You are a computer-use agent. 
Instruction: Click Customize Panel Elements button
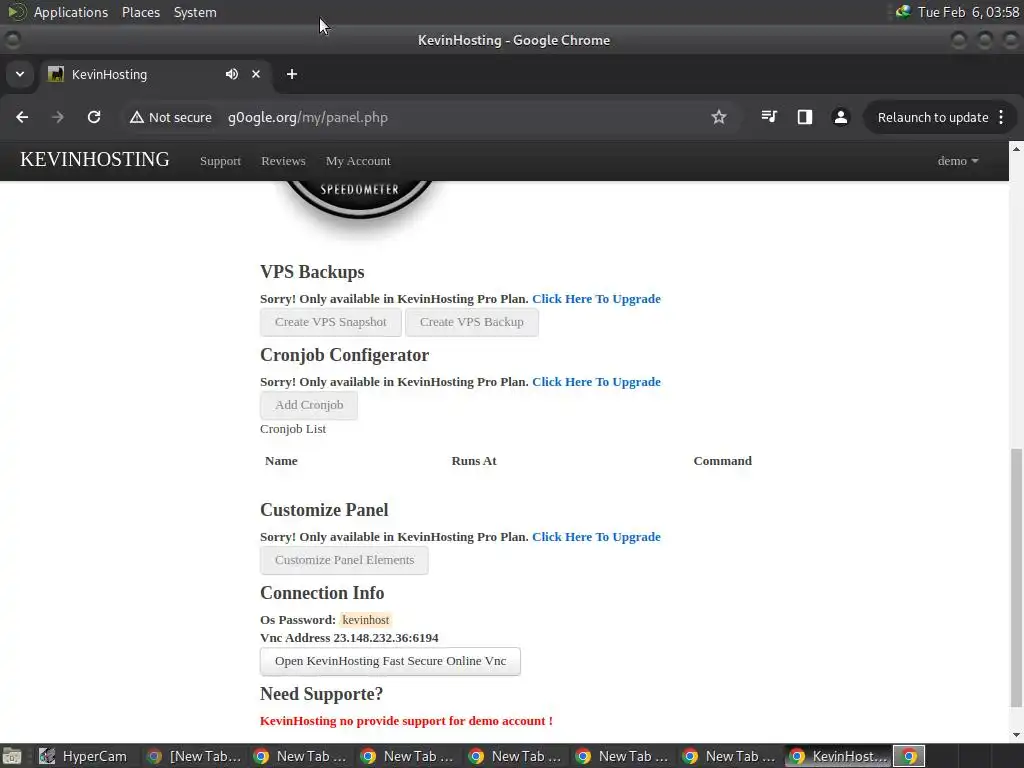click(344, 560)
